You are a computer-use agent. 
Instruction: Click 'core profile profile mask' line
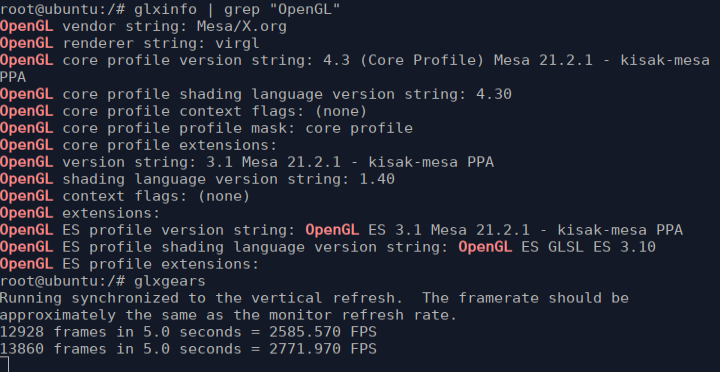[x=206, y=128]
